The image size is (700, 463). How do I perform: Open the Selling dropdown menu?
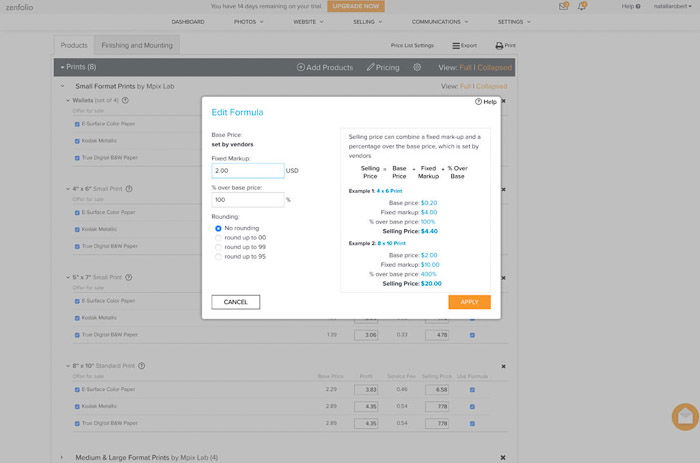click(x=367, y=21)
